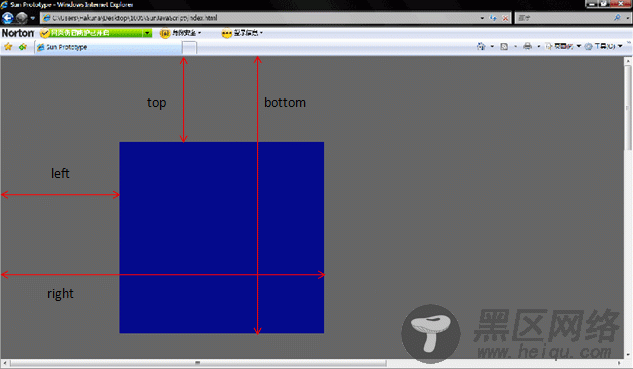Click the Home icon in command bar

[481, 46]
